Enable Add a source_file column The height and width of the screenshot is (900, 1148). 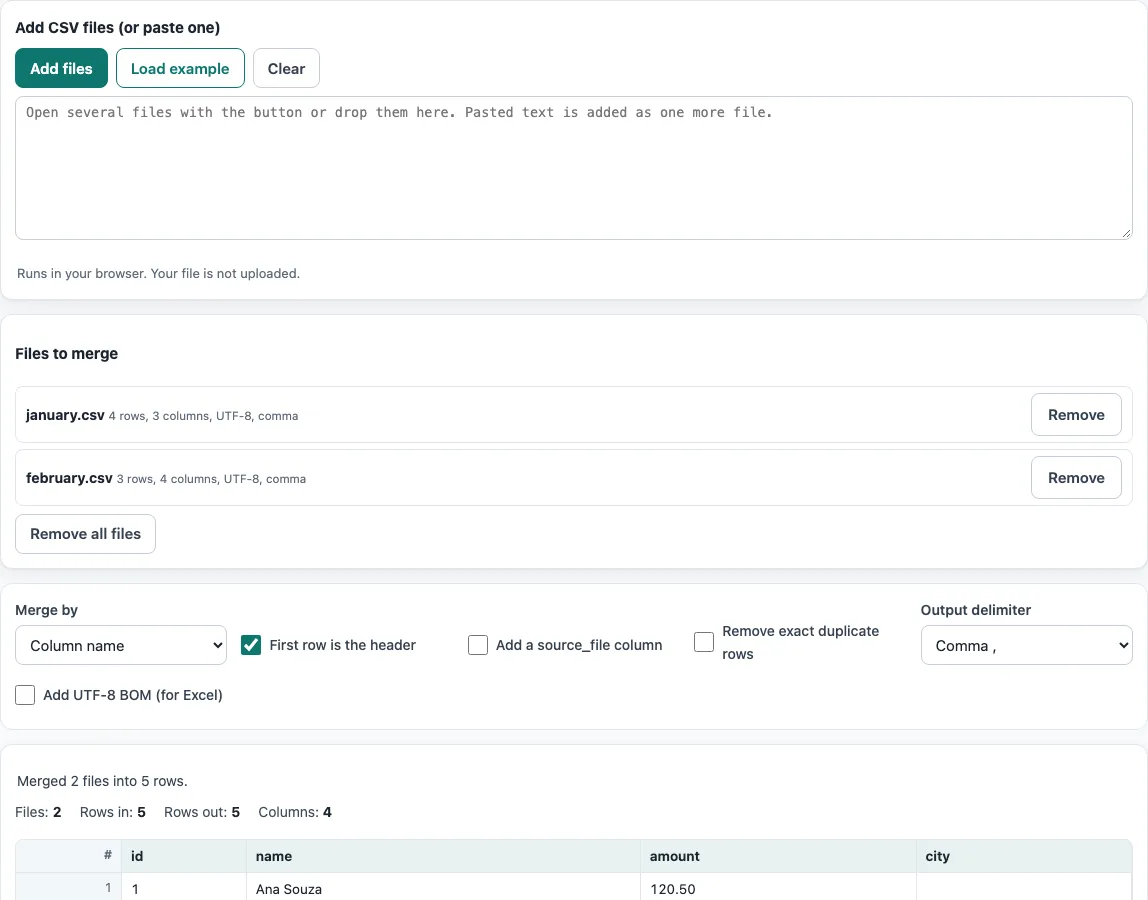[x=478, y=645]
